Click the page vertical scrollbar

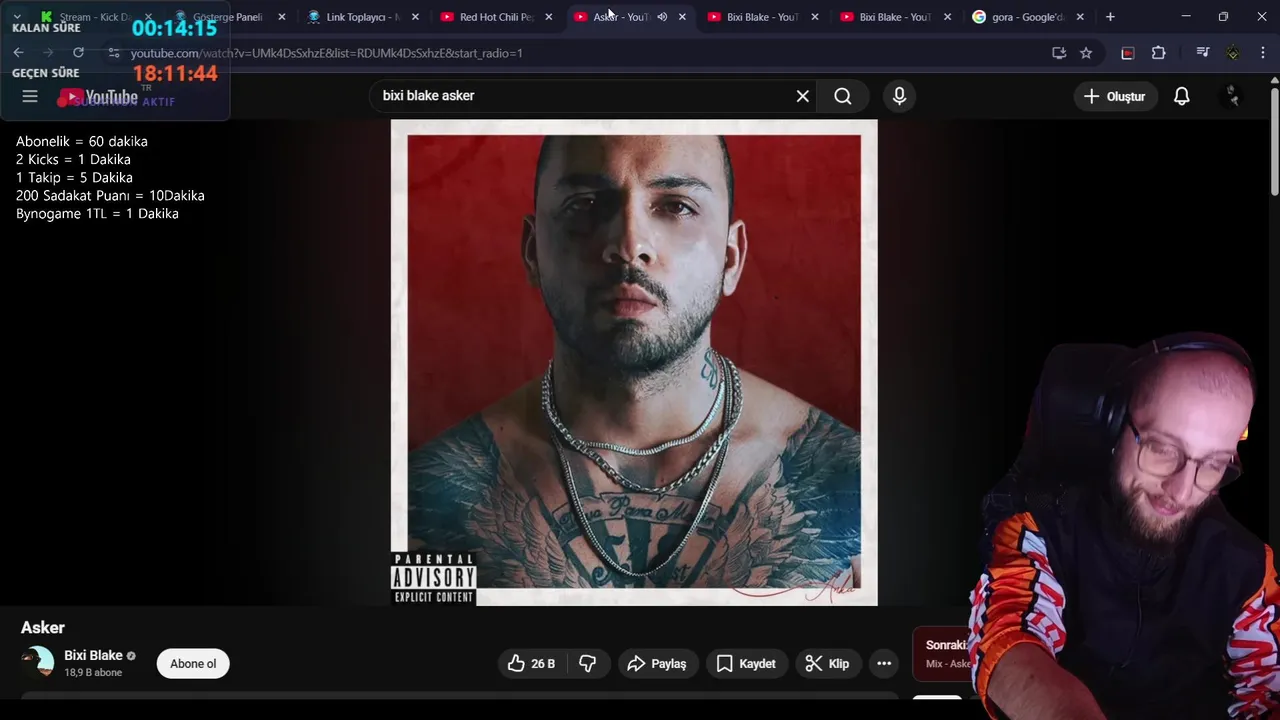pyautogui.click(x=1274, y=140)
